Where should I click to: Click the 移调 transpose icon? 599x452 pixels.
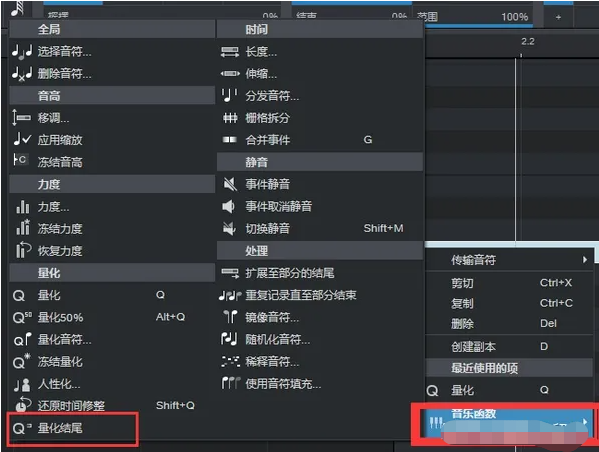[x=21, y=117]
